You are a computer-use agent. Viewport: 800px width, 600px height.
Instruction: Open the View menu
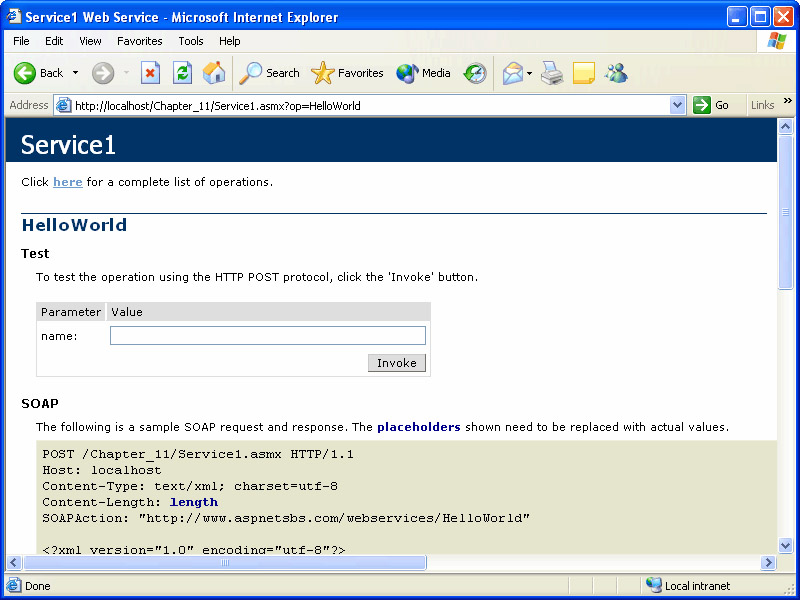click(x=90, y=41)
